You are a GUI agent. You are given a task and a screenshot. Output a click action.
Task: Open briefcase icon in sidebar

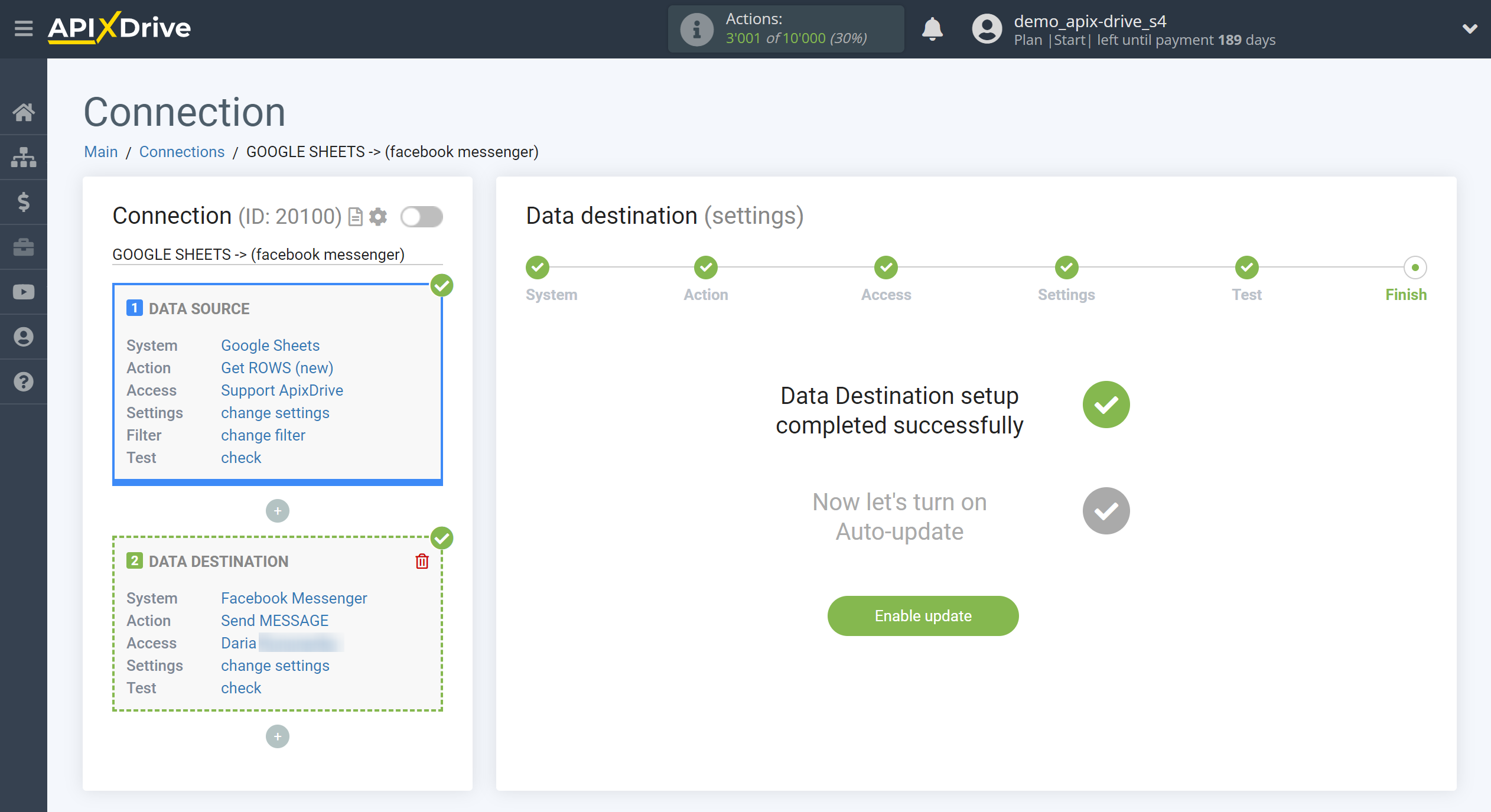tap(24, 247)
